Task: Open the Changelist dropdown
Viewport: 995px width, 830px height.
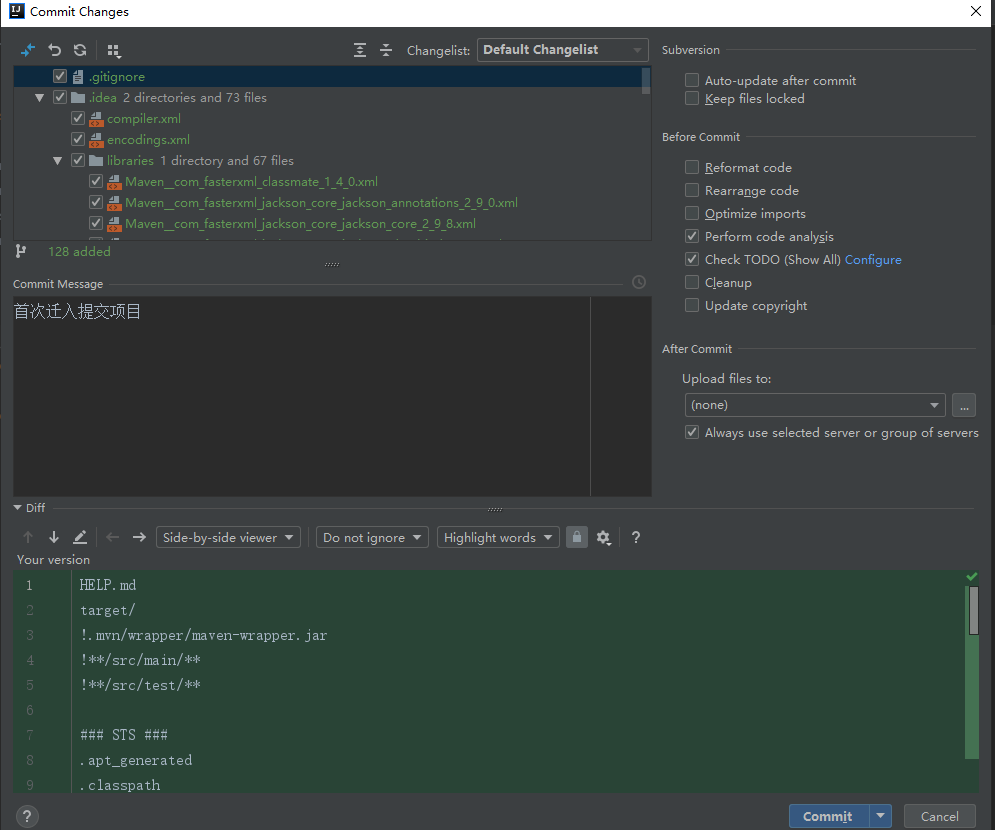Action: point(562,50)
